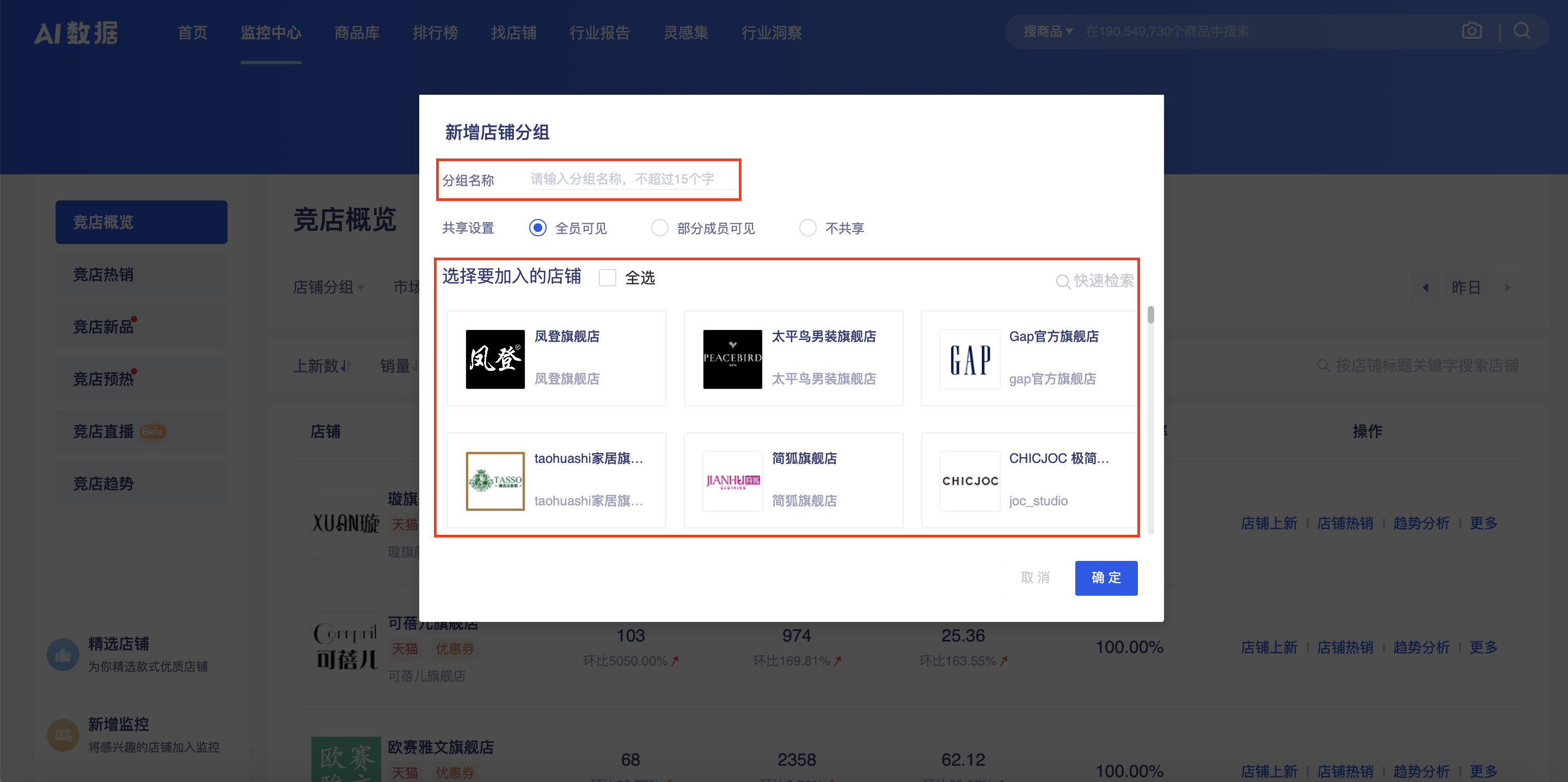Open the 排行榜 navigation tab
The width and height of the screenshot is (1568, 782).
coord(435,32)
